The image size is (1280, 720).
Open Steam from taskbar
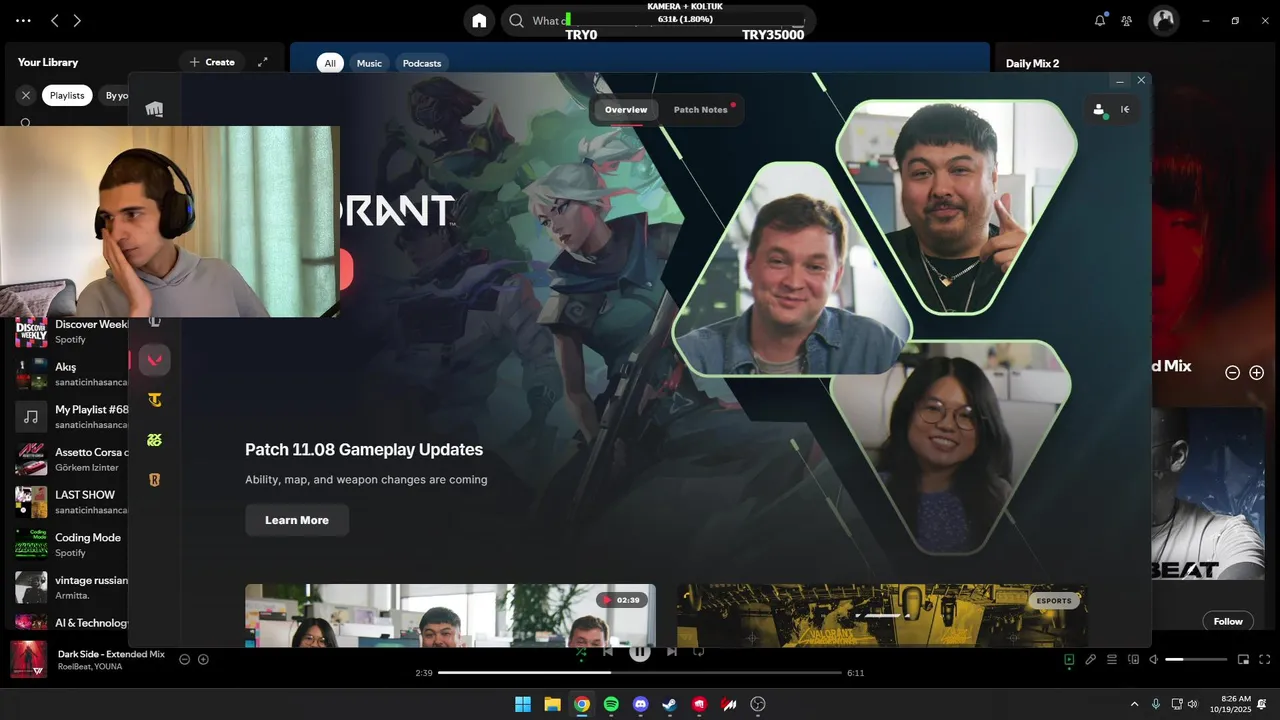[x=670, y=704]
